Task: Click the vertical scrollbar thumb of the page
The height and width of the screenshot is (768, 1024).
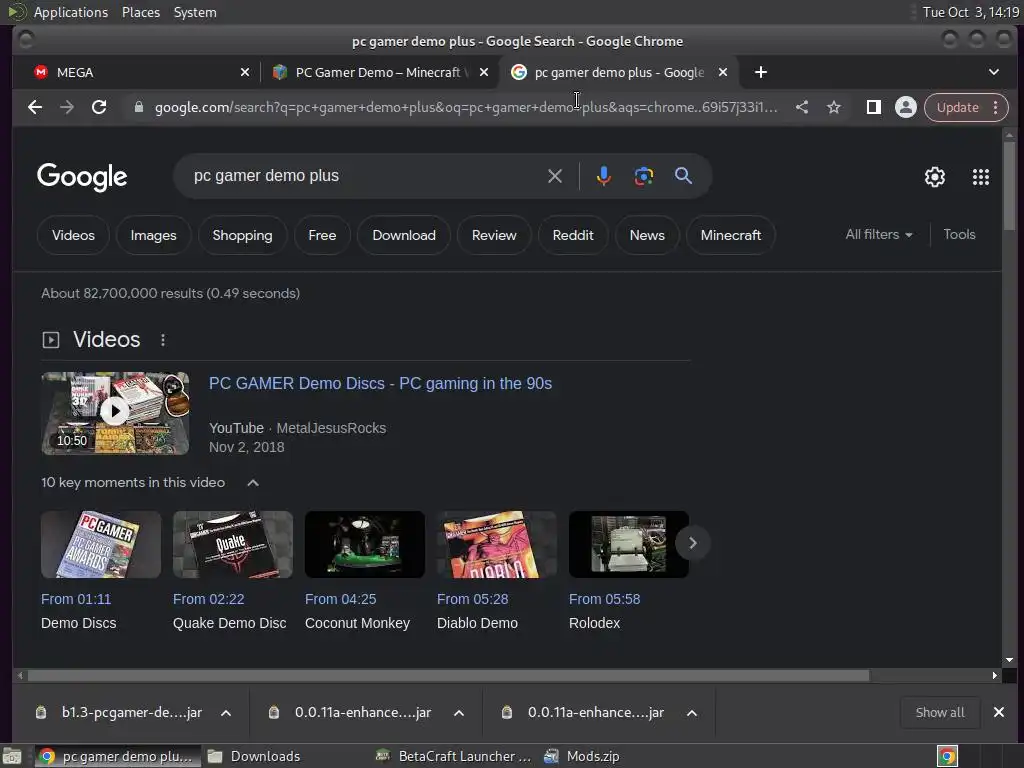Action: click(x=1009, y=185)
